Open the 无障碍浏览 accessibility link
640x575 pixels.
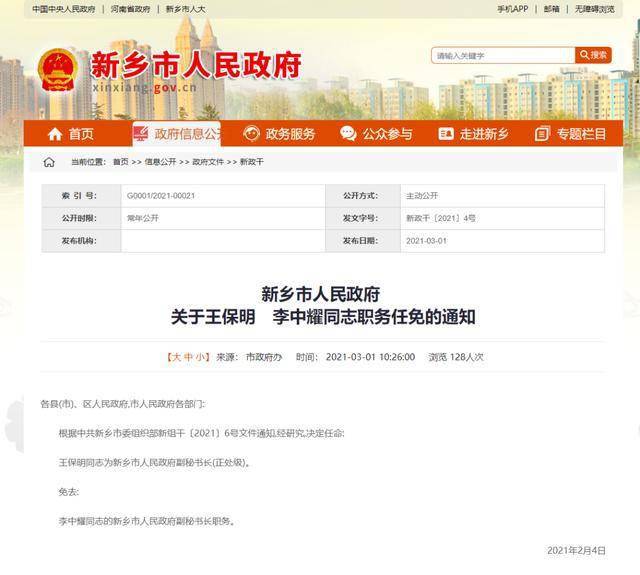click(594, 9)
